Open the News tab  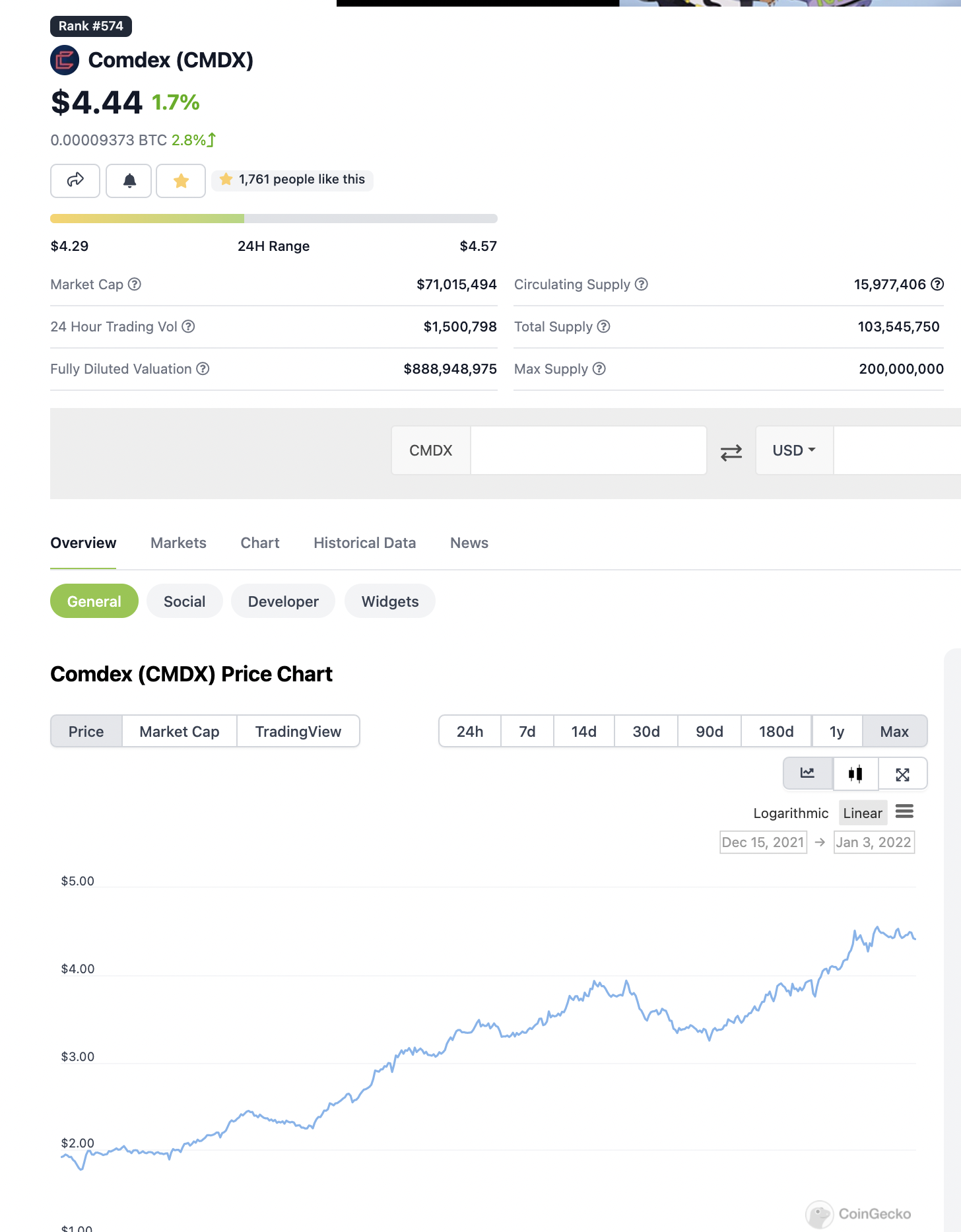(x=469, y=543)
